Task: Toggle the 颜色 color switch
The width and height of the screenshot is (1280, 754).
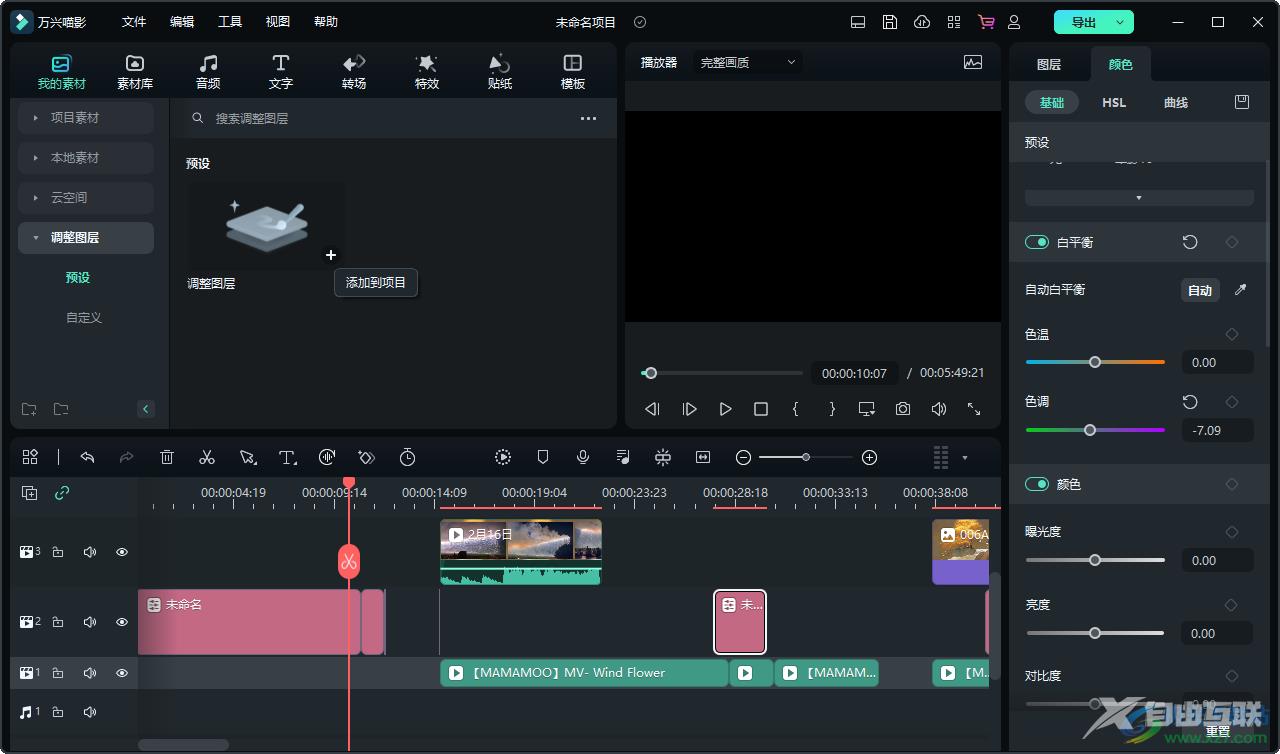Action: point(1037,484)
